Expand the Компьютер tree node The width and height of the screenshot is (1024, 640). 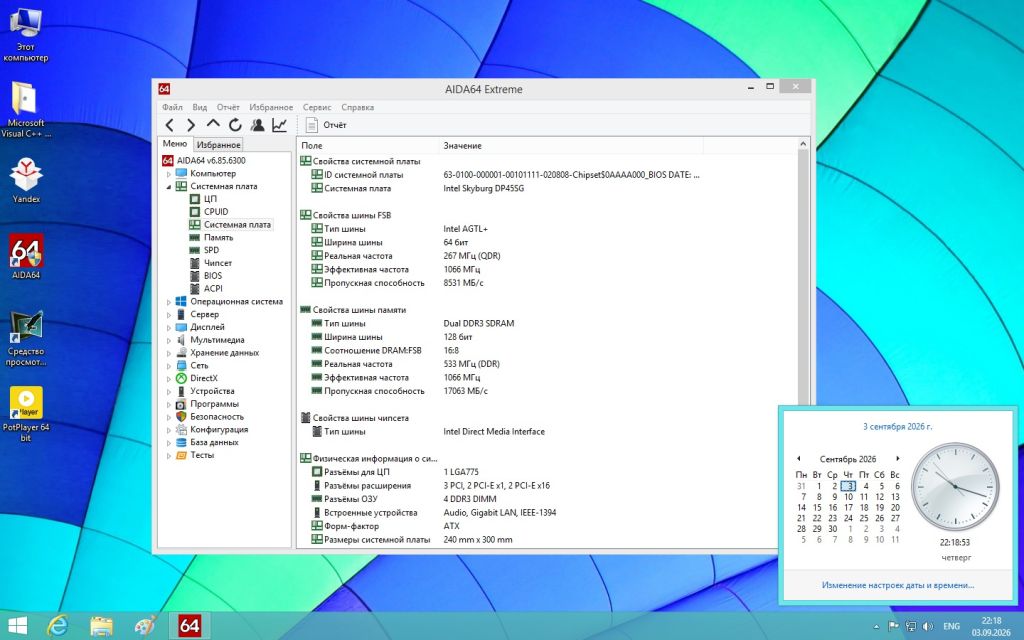tap(168, 174)
